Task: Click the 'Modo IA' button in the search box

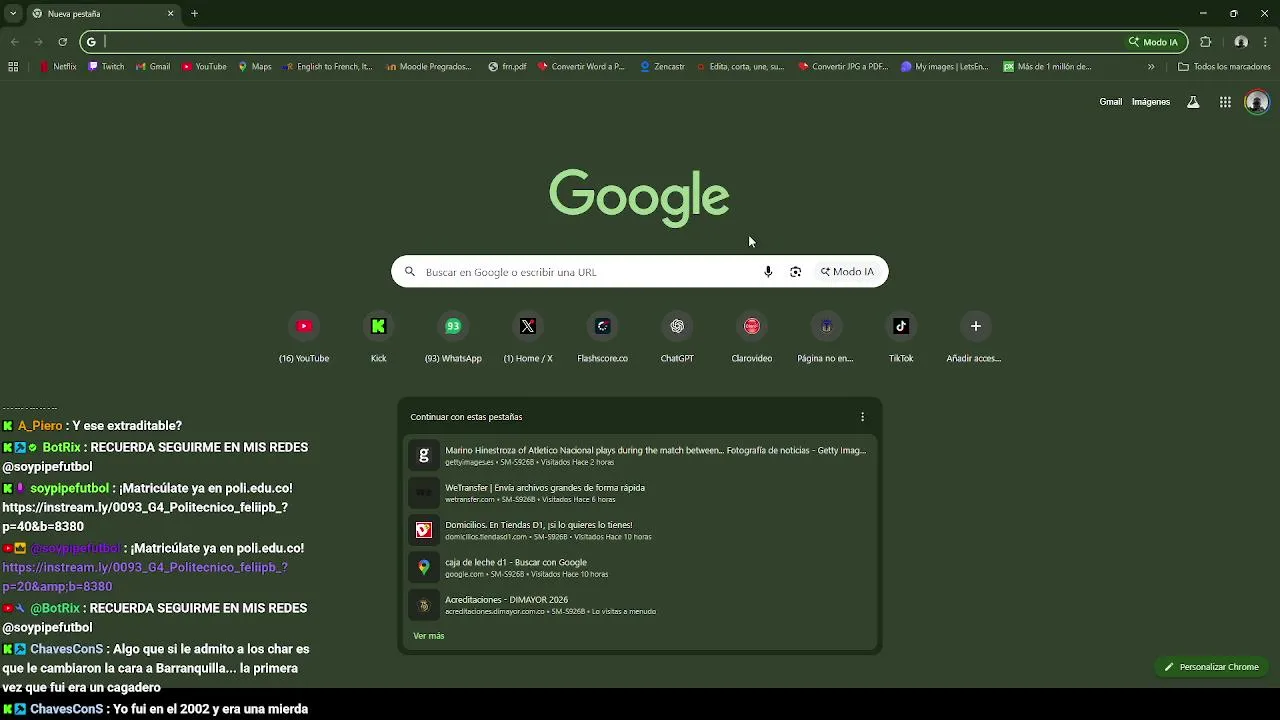Action: click(x=848, y=272)
